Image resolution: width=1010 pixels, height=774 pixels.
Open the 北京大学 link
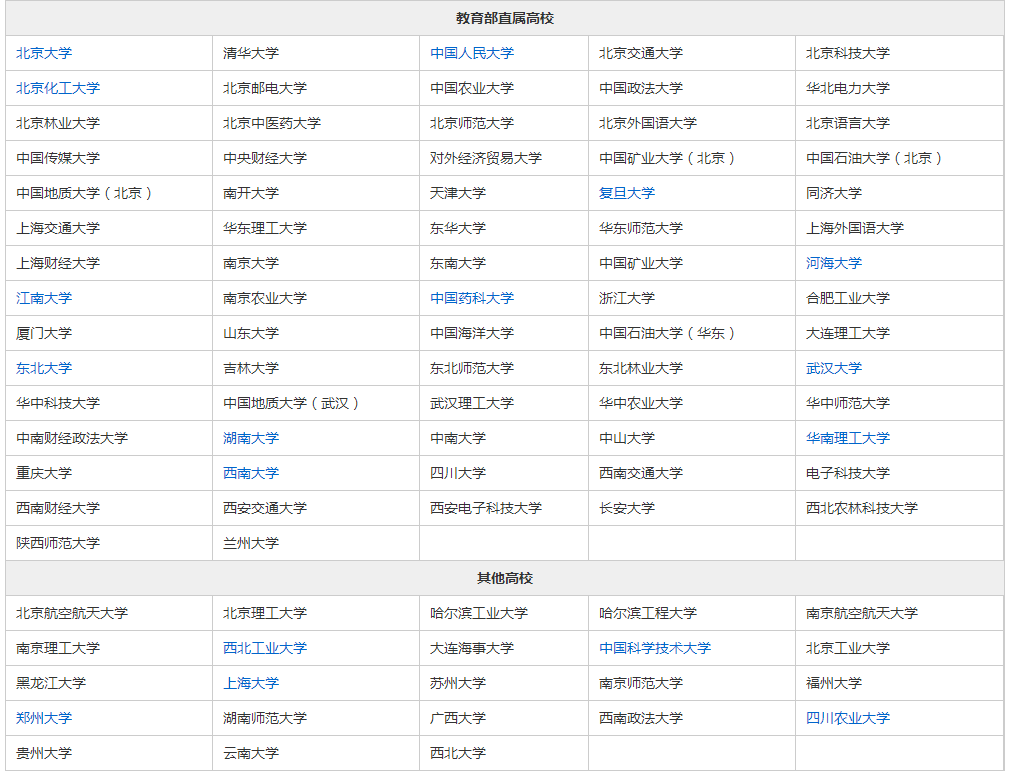44,53
